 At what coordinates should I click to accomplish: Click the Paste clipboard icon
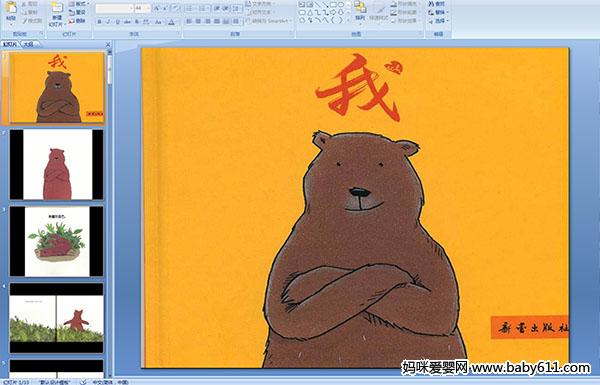coord(11,8)
